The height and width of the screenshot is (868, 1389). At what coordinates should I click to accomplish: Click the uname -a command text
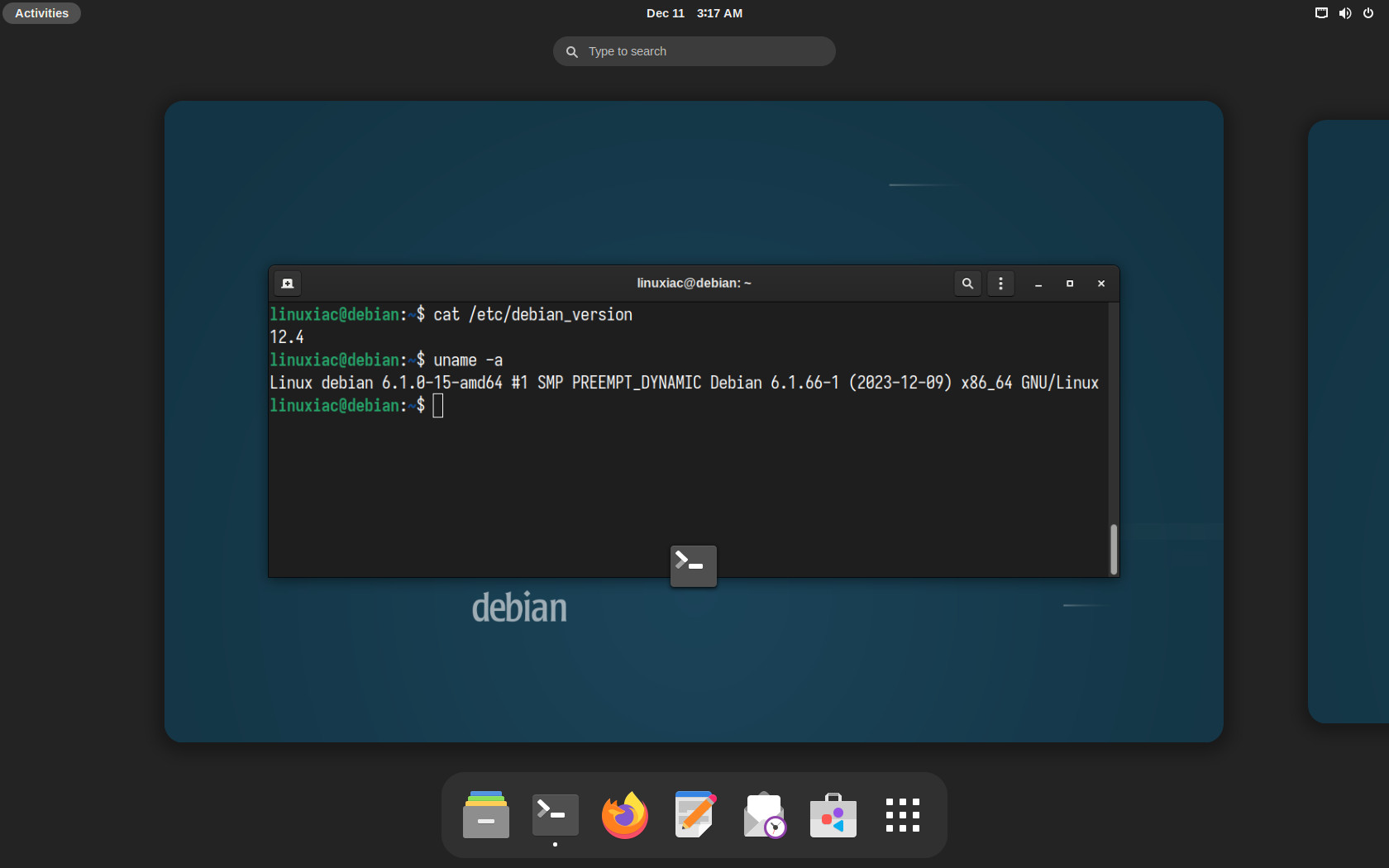pos(468,360)
